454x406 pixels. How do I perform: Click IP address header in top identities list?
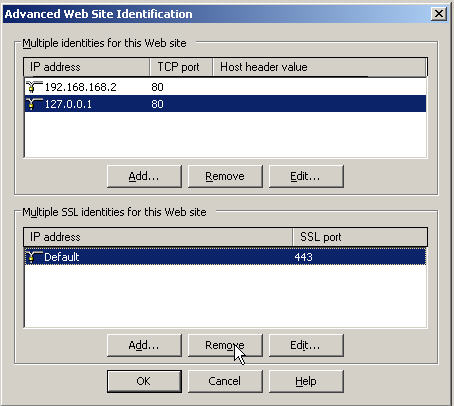(87, 67)
